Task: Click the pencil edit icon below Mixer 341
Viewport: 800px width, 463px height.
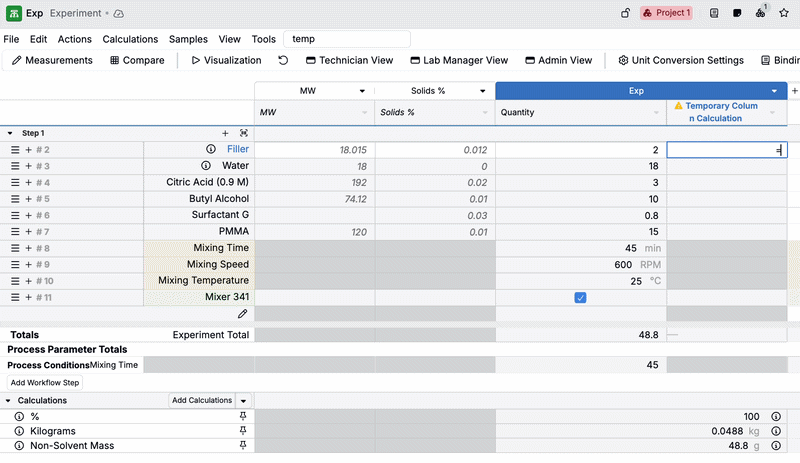Action: [x=242, y=314]
